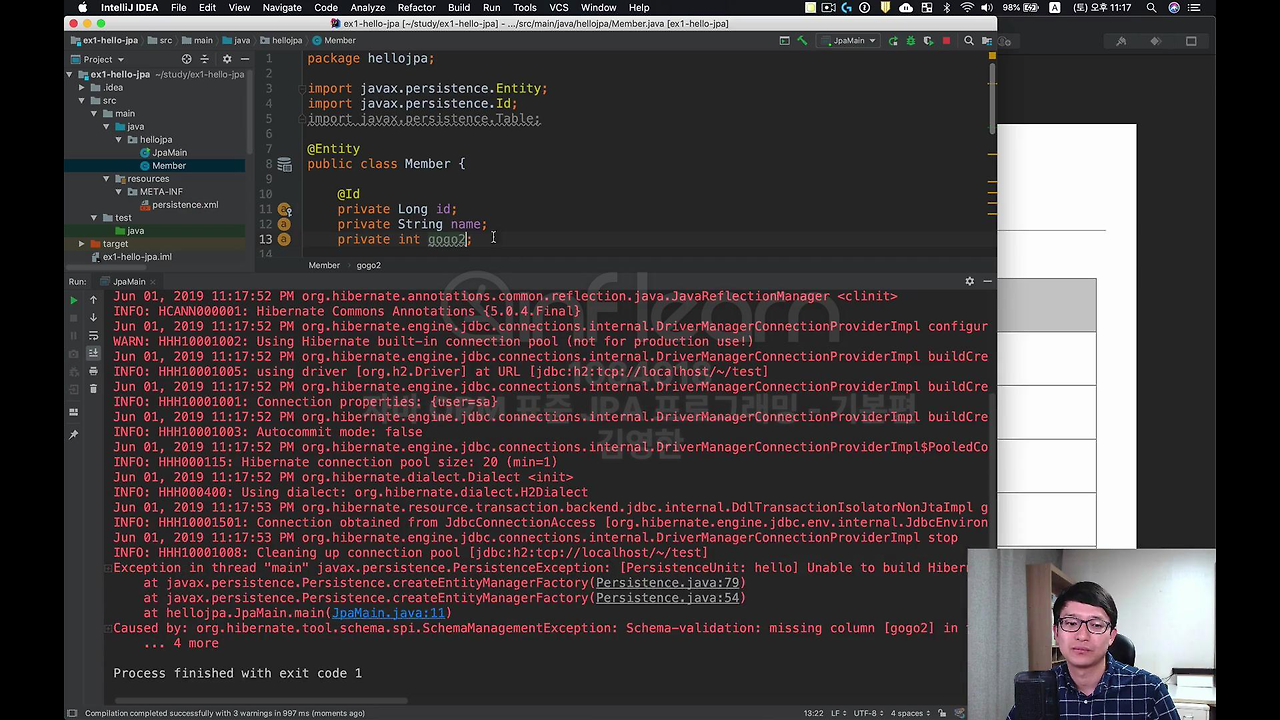Expand the .idea folder
This screenshot has height=720, width=1280.
pyautogui.click(x=82, y=87)
